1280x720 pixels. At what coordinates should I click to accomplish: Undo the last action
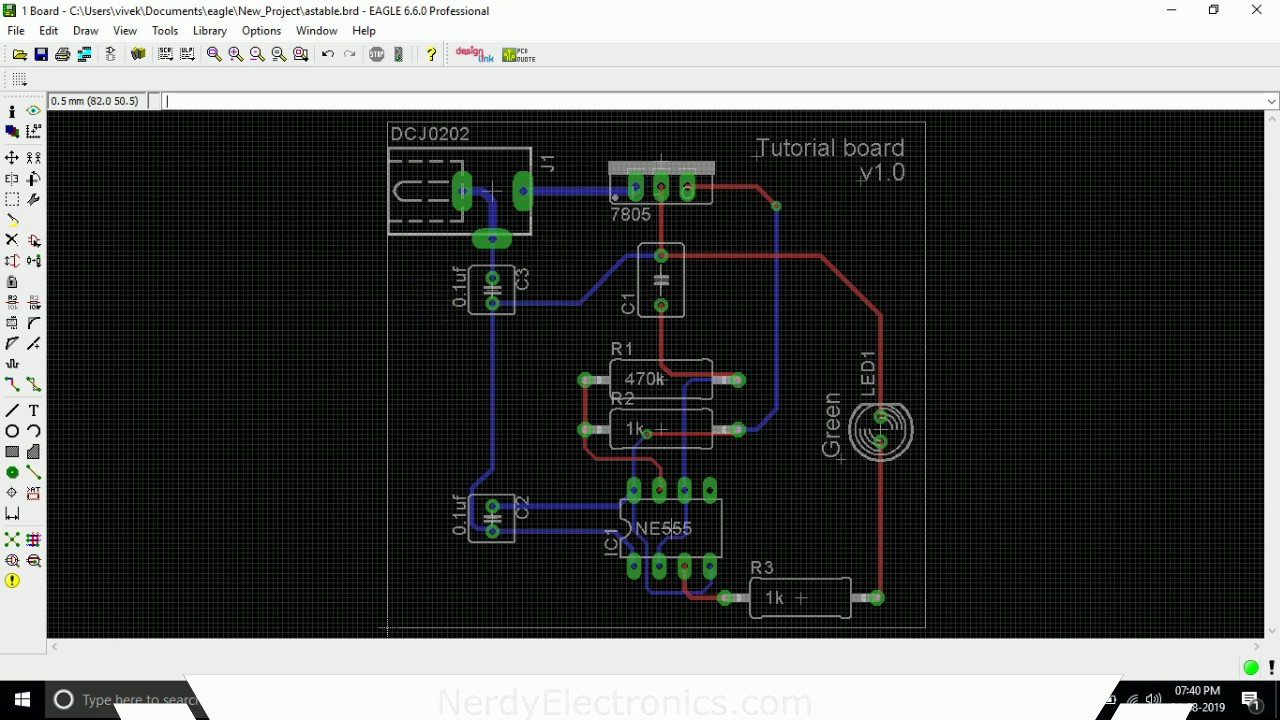(x=328, y=55)
